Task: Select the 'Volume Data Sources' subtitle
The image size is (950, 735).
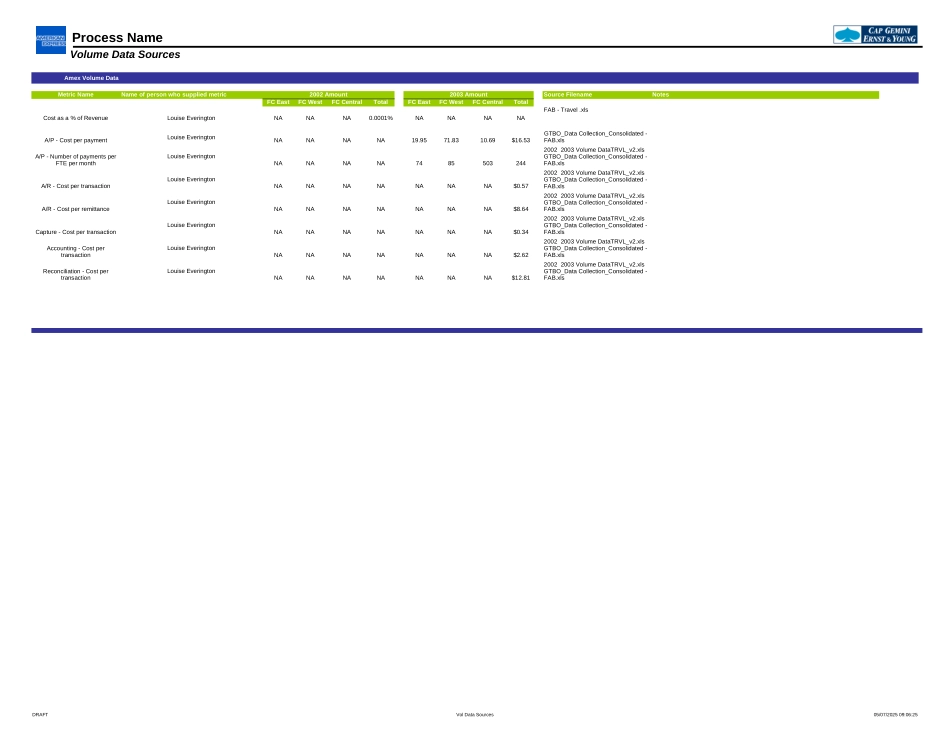Action: pyautogui.click(x=125, y=55)
